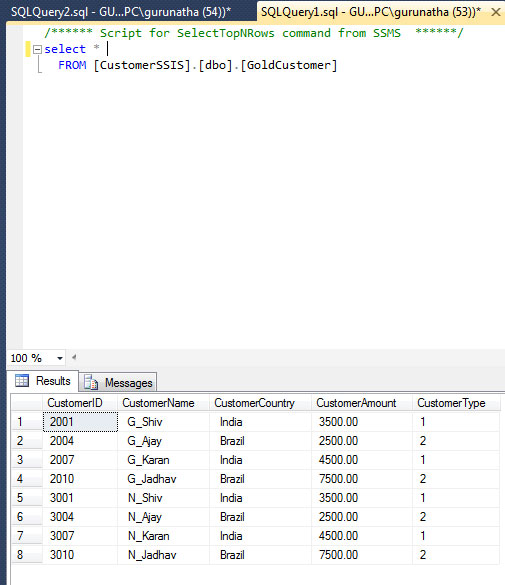Close the SQLQuery1.sql tab
505x585 pixels.
[496, 12]
